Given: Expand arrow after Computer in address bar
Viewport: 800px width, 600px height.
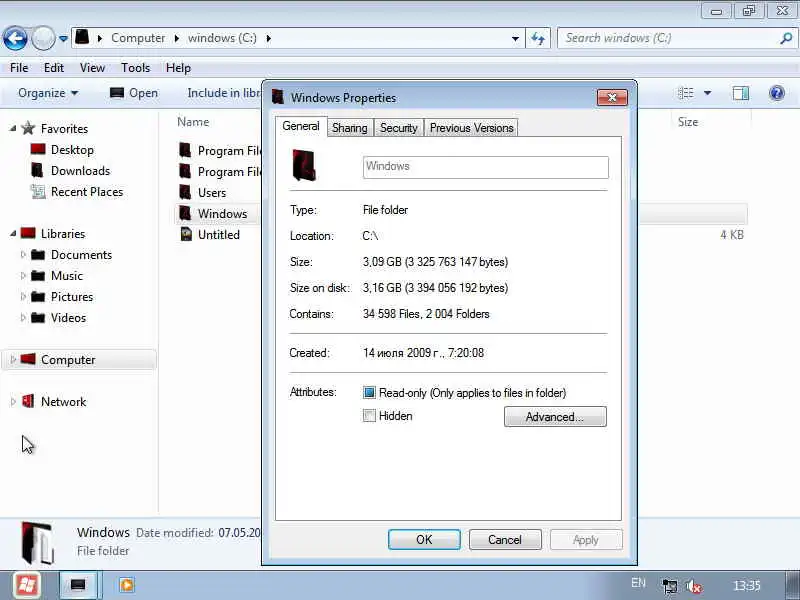Looking at the screenshot, I should [x=177, y=38].
